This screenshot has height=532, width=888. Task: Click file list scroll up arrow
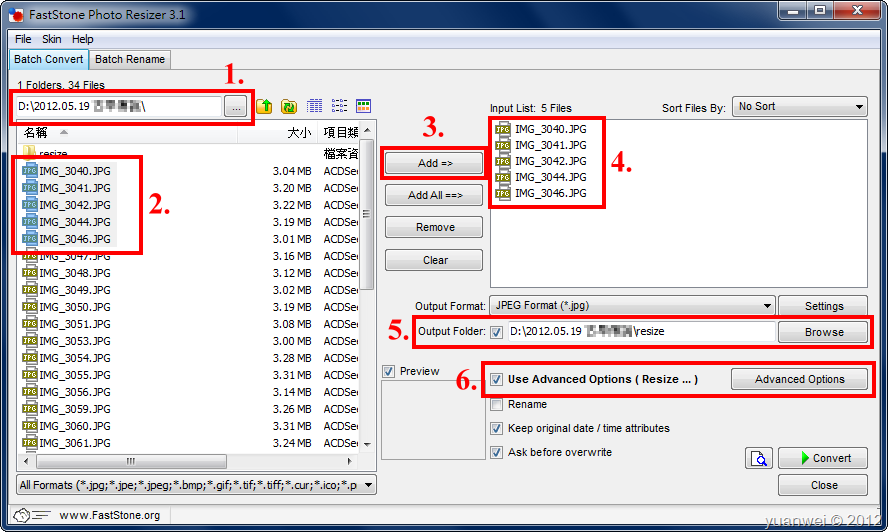[367, 131]
